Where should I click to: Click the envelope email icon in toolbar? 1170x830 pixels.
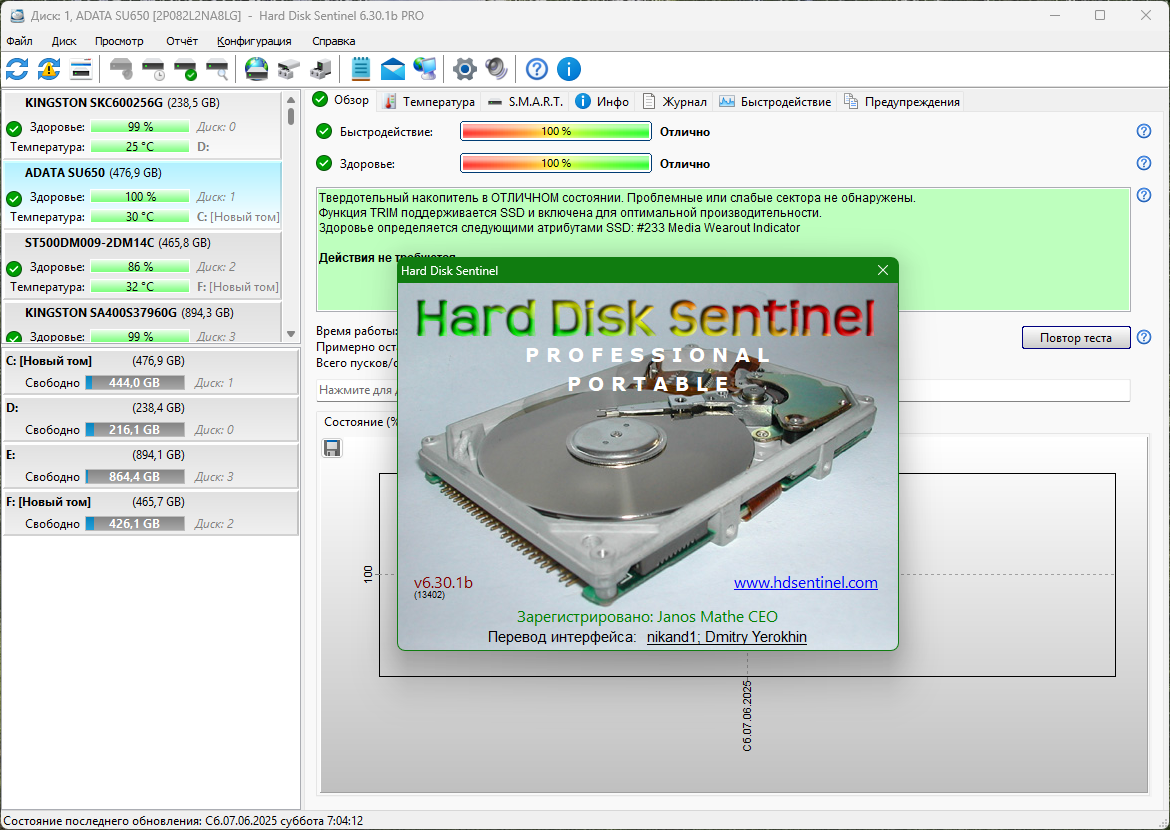coord(393,69)
